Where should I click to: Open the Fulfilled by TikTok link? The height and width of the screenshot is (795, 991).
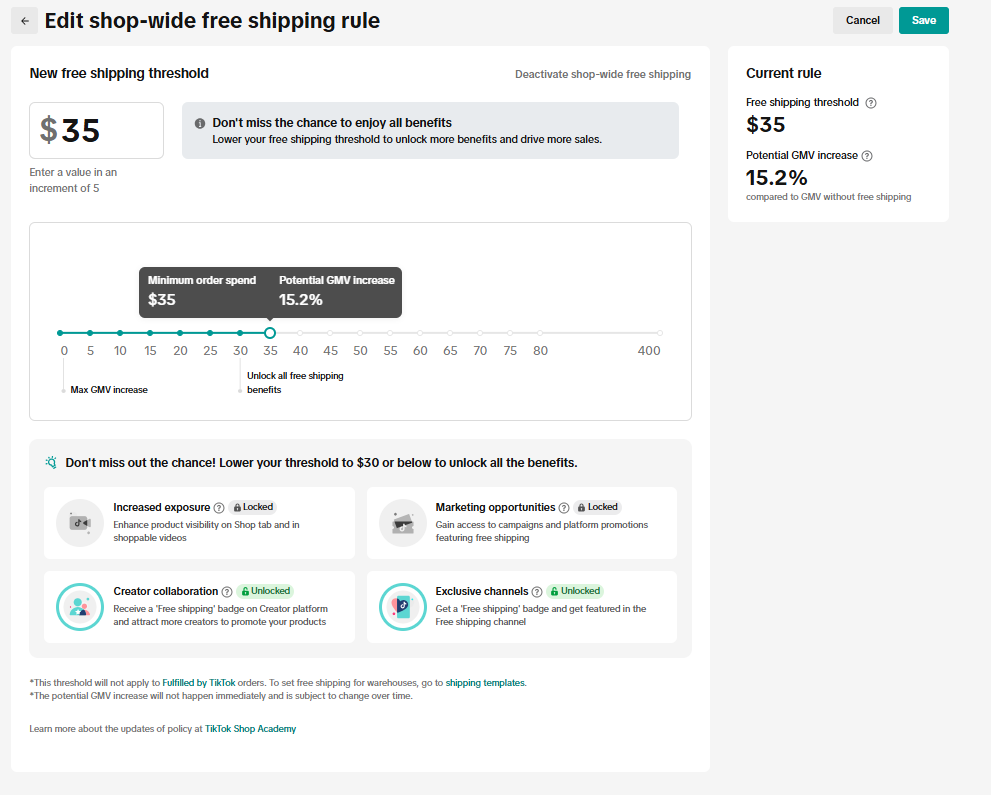(199, 683)
